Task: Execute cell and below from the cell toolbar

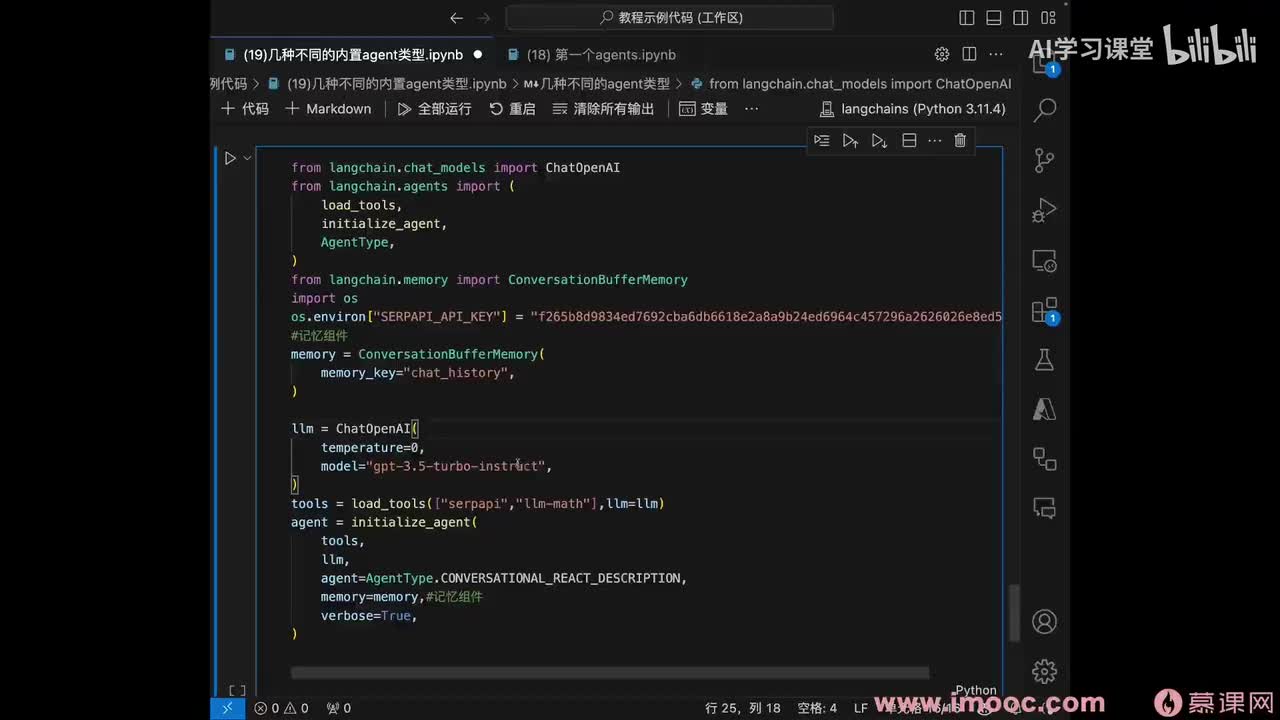Action: tap(879, 141)
